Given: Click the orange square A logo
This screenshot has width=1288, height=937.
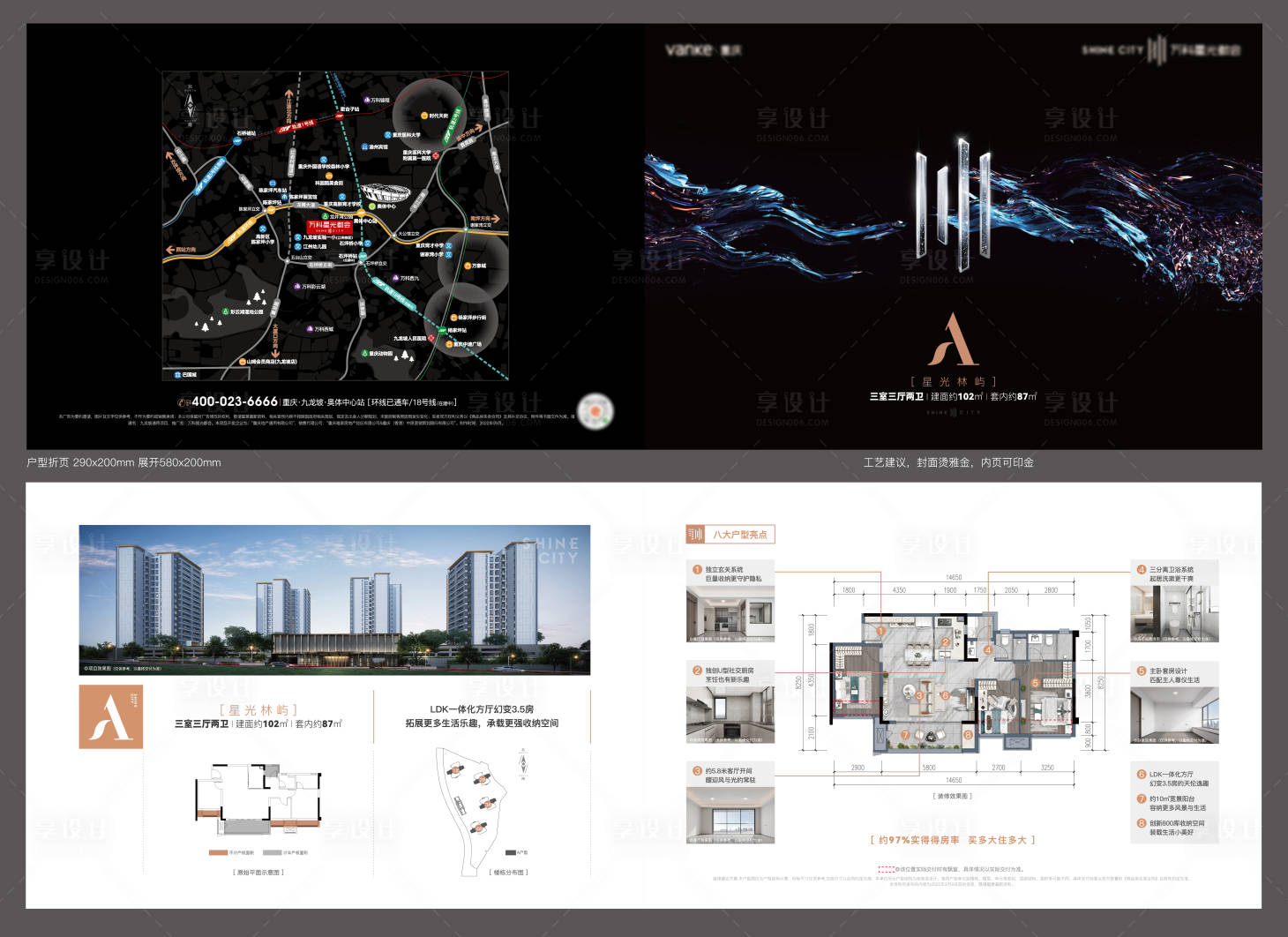Looking at the screenshot, I should pyautogui.click(x=111, y=716).
